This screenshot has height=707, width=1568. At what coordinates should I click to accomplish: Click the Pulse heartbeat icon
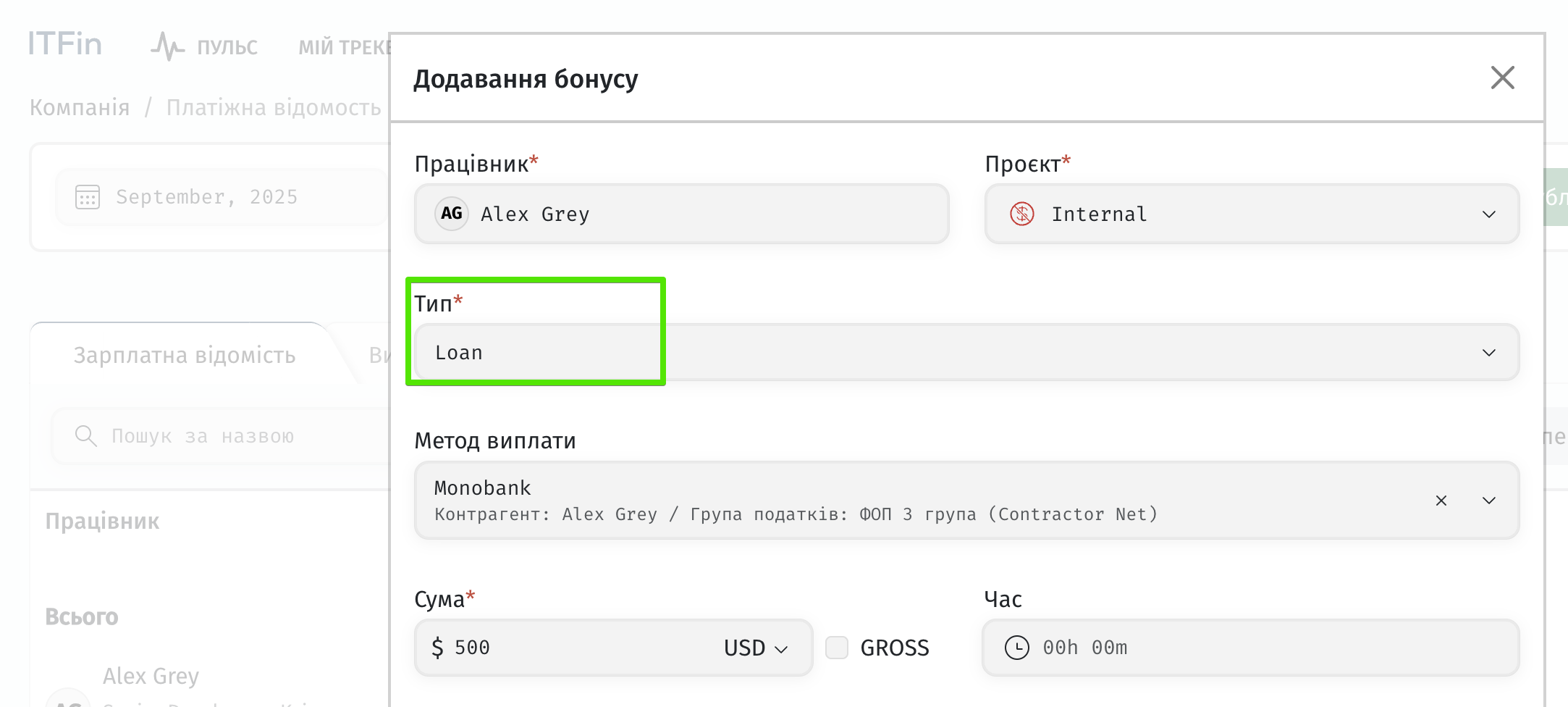click(167, 46)
